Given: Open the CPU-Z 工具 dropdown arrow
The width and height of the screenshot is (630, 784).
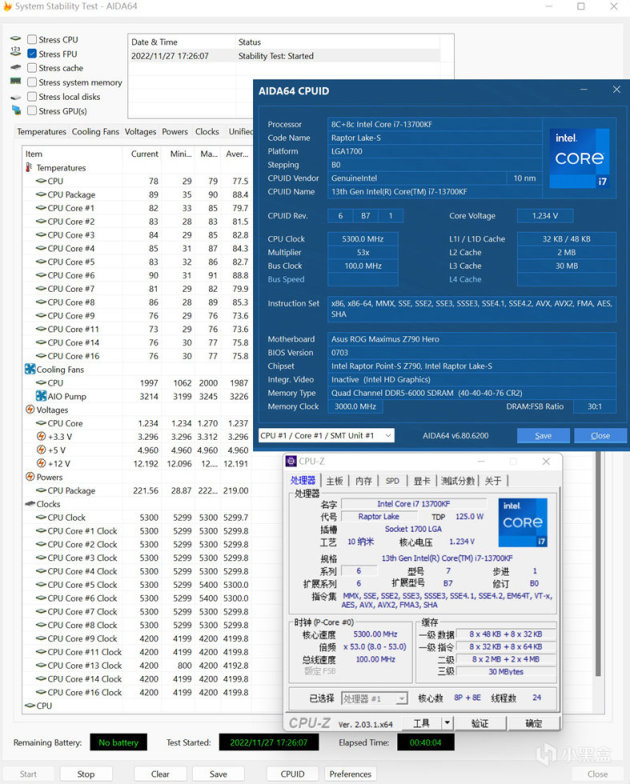Looking at the screenshot, I should pyautogui.click(x=447, y=723).
